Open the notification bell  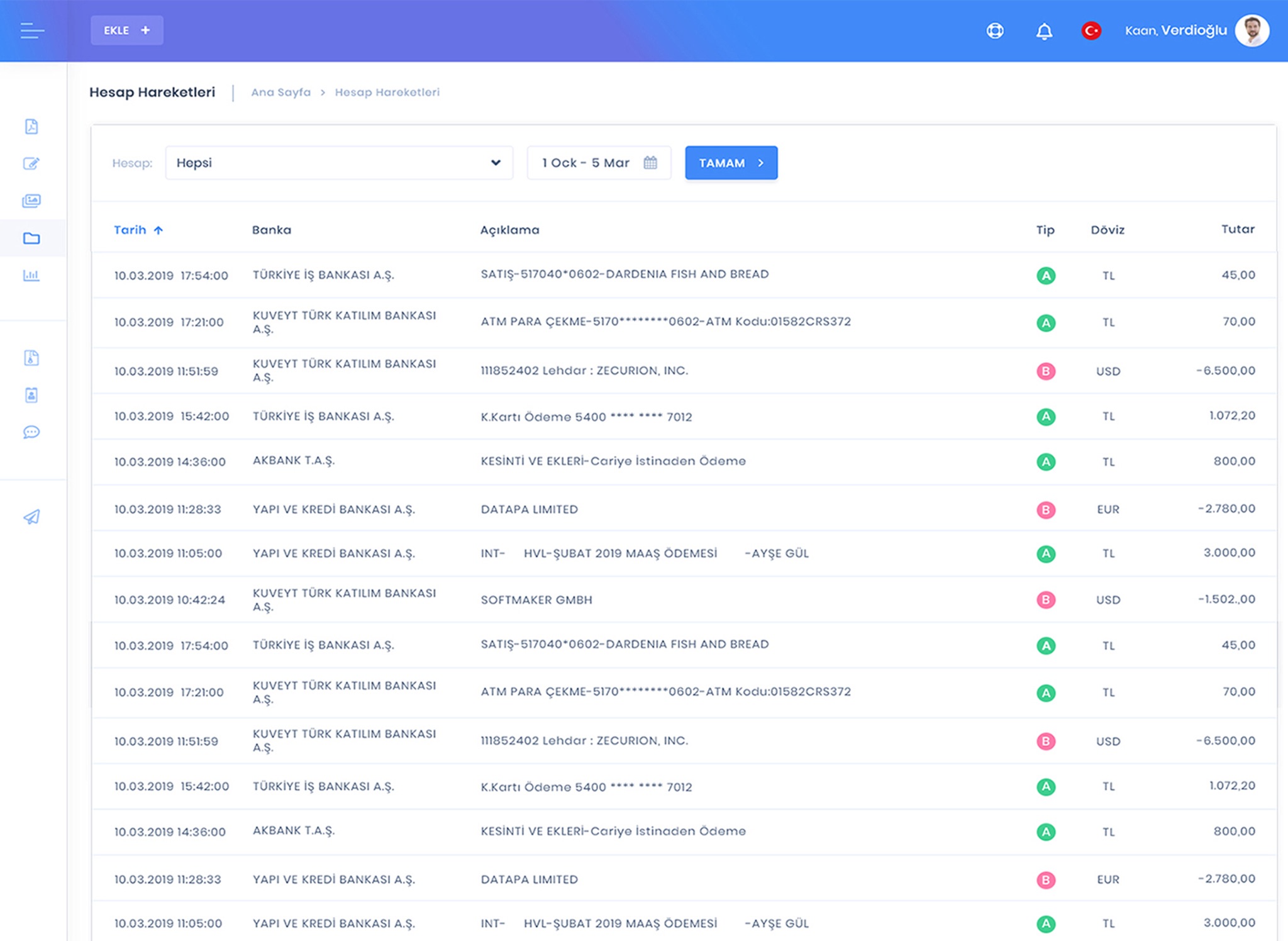point(1044,31)
